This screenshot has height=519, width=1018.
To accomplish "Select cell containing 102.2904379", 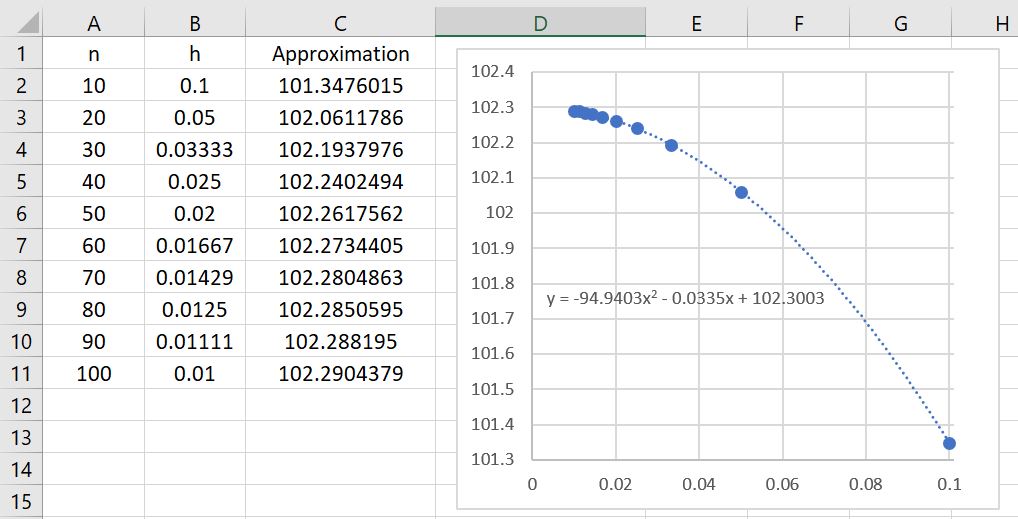I will pos(340,374).
